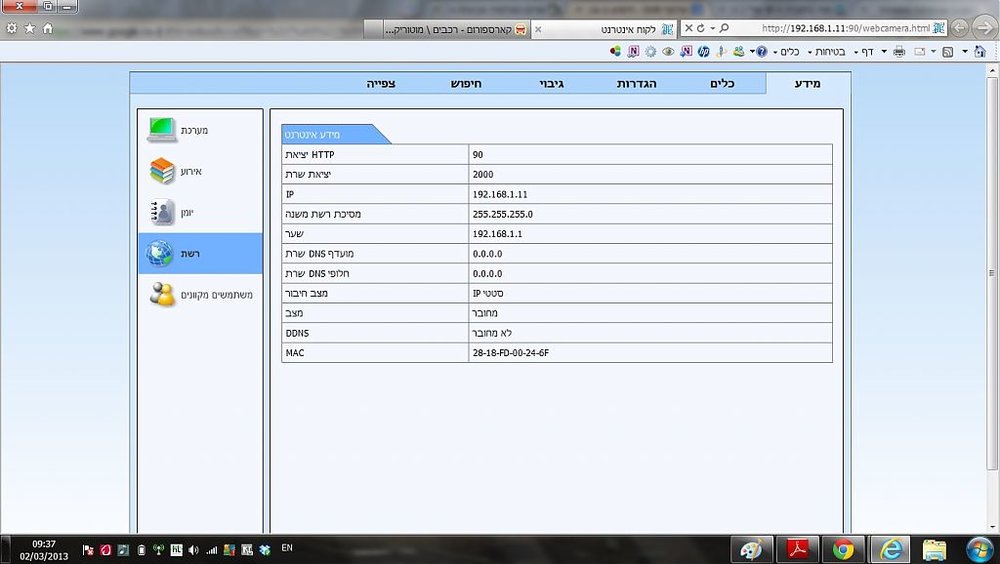Click the HTTP port value 90

tap(478, 155)
